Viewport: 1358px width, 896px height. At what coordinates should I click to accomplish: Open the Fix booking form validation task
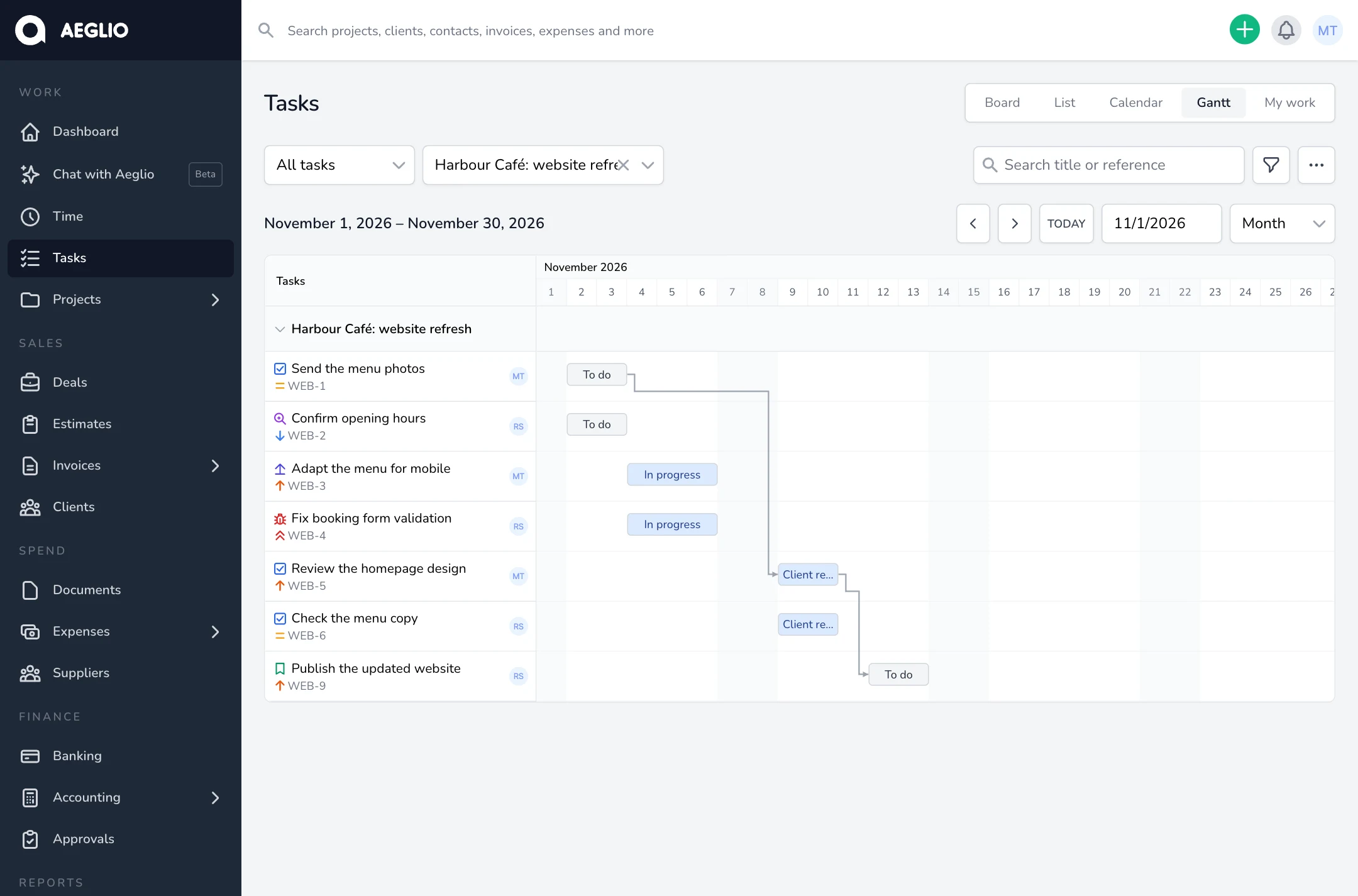click(x=371, y=518)
